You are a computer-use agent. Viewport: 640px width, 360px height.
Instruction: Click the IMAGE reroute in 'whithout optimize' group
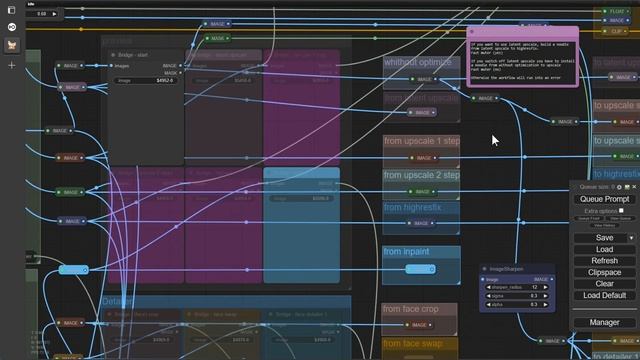pos(424,79)
